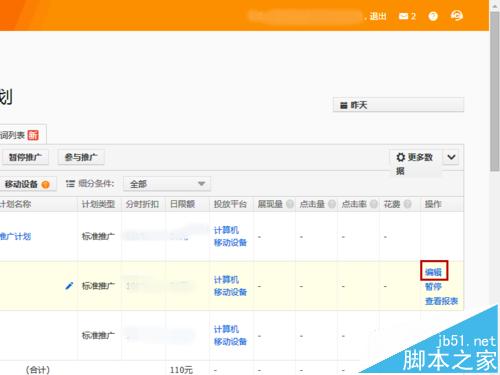Expand the chevron next to 更多数据

tap(451, 157)
